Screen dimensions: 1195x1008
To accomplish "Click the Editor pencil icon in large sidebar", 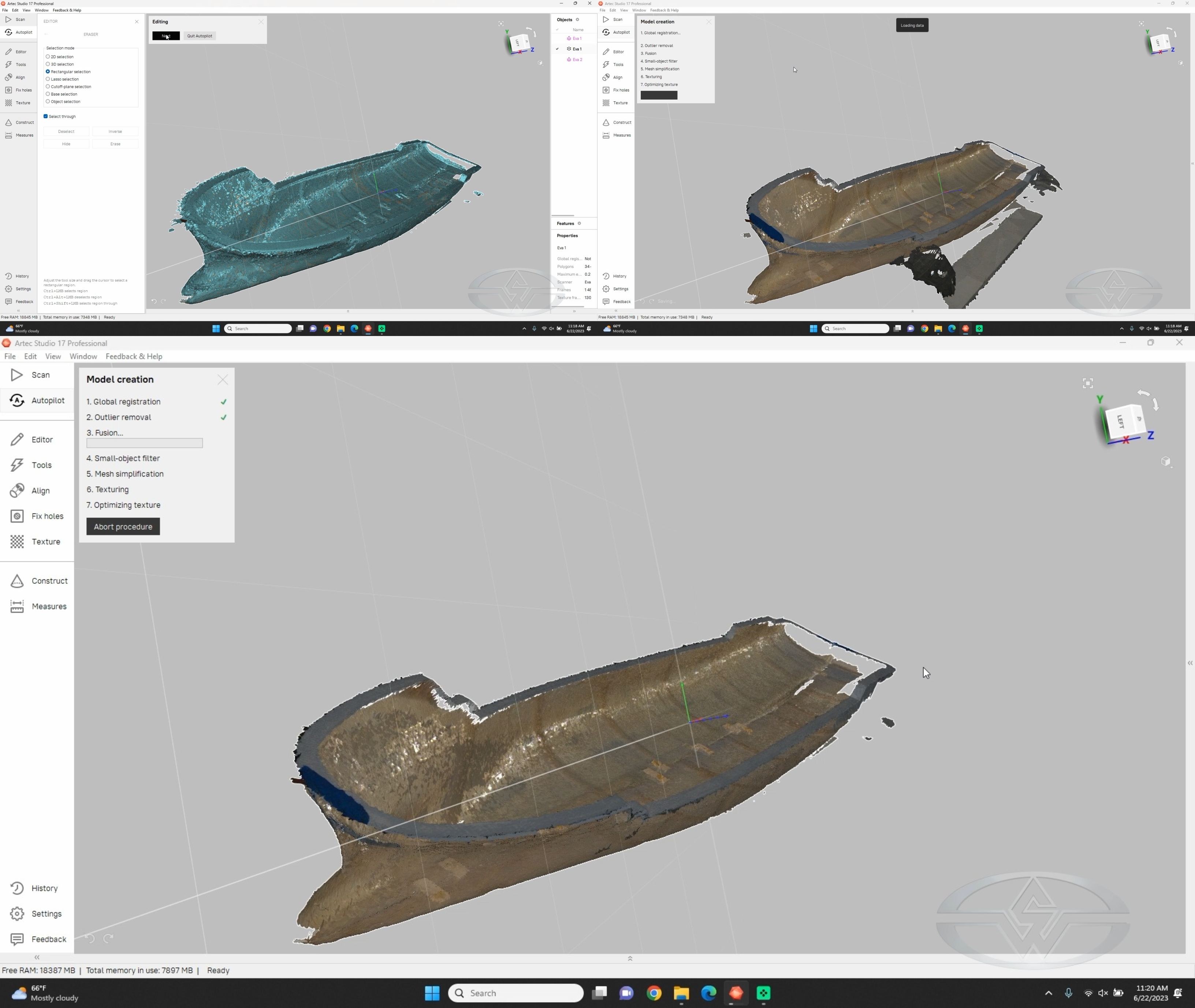I will pyautogui.click(x=17, y=440).
